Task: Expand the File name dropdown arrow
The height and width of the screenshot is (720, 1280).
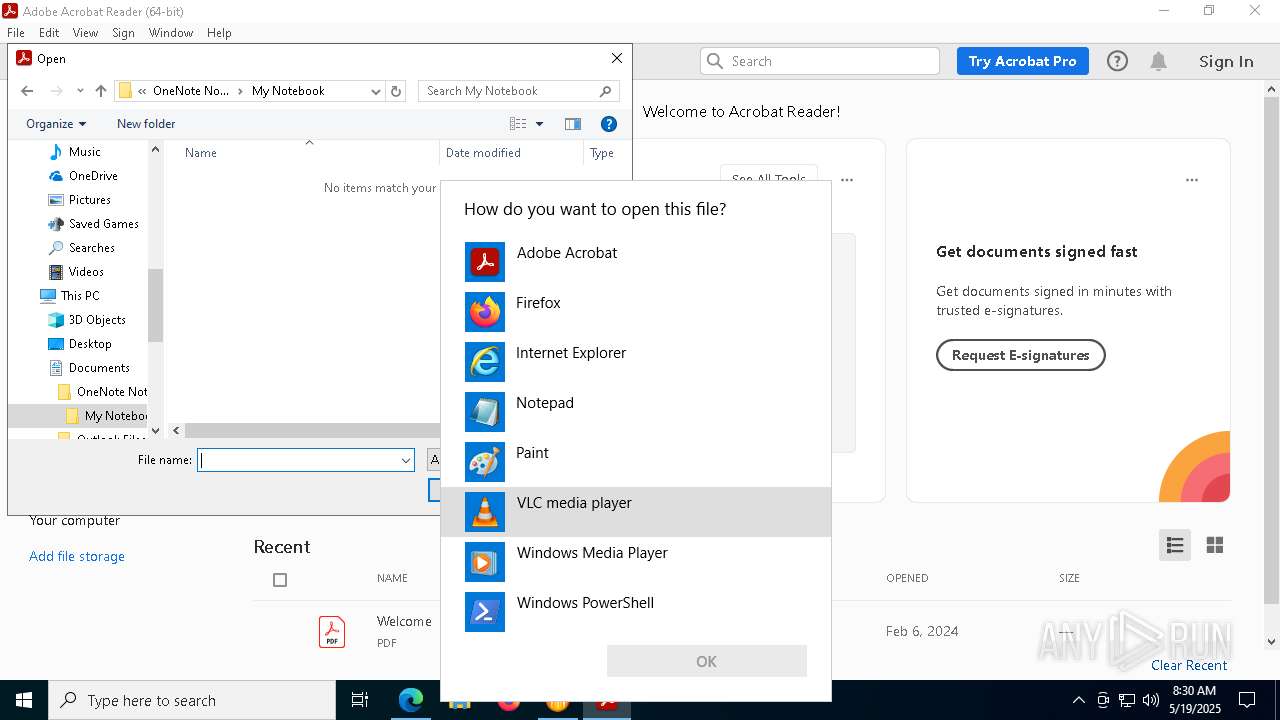Action: click(x=406, y=460)
